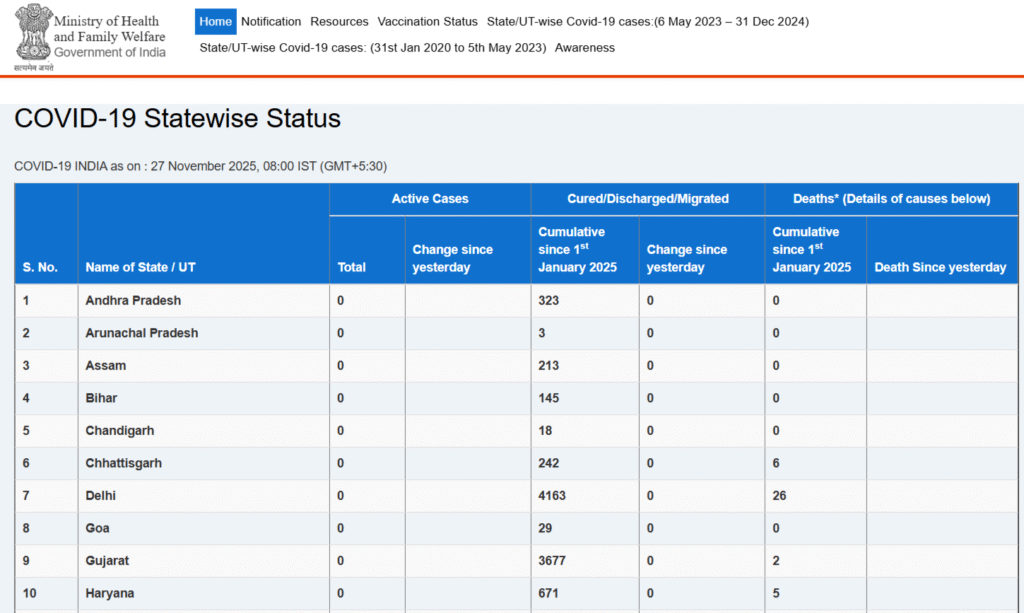This screenshot has width=1024, height=613.
Task: Select Vaccination Status in the navigation bar
Action: click(x=428, y=21)
